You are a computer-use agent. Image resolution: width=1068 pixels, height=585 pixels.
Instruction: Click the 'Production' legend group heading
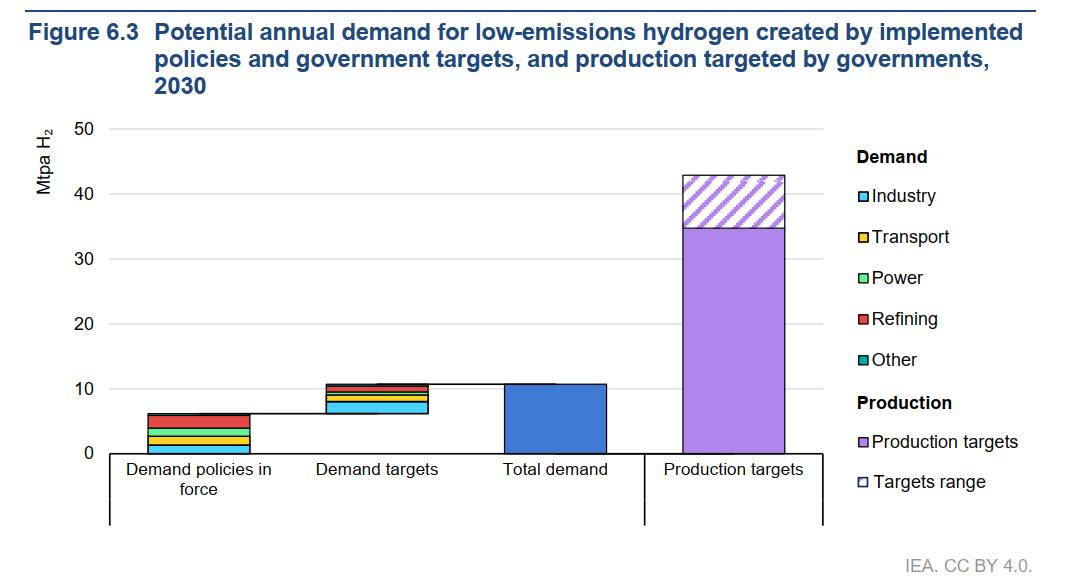(x=904, y=403)
